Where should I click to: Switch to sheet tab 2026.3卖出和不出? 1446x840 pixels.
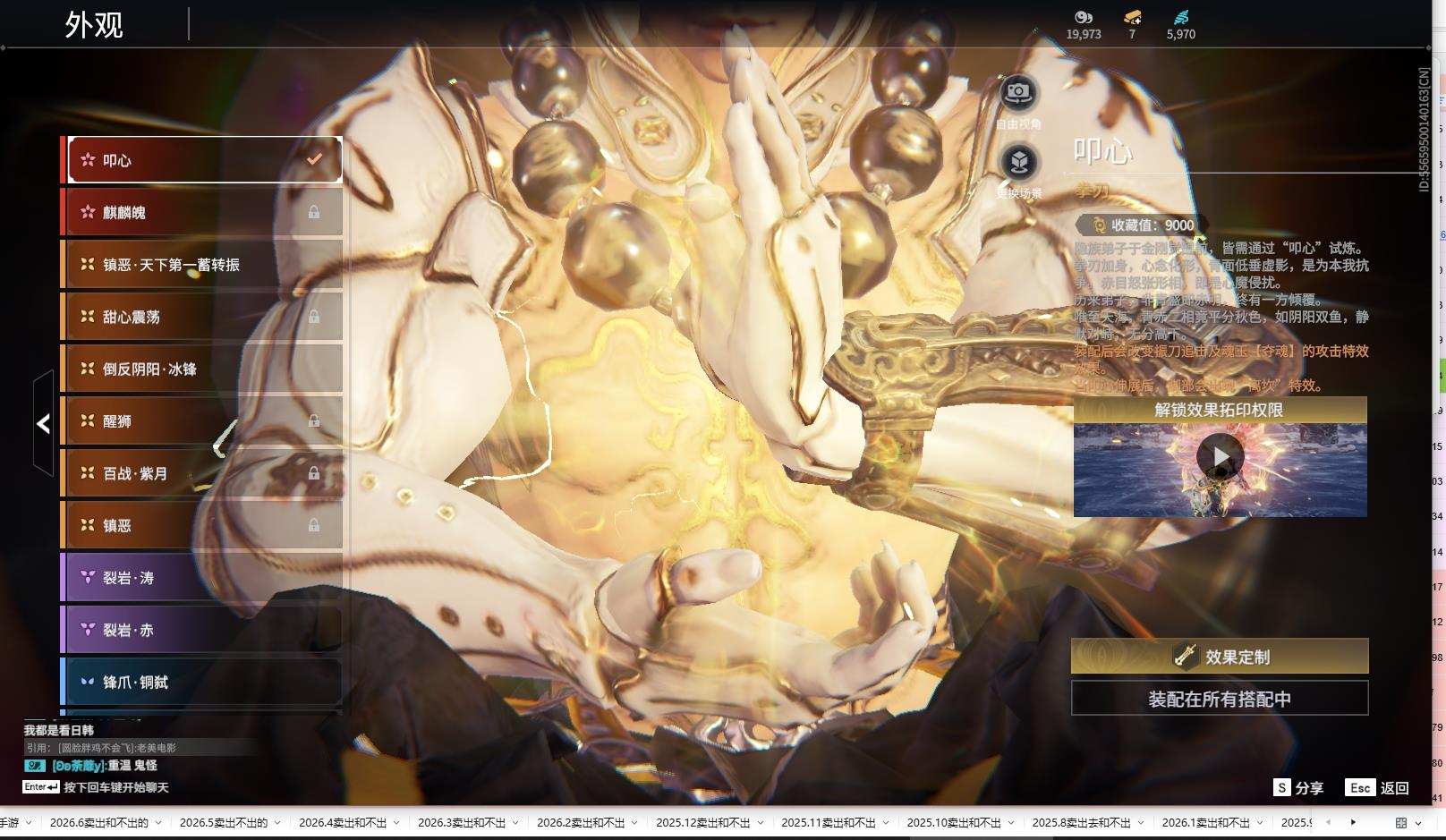(462, 822)
